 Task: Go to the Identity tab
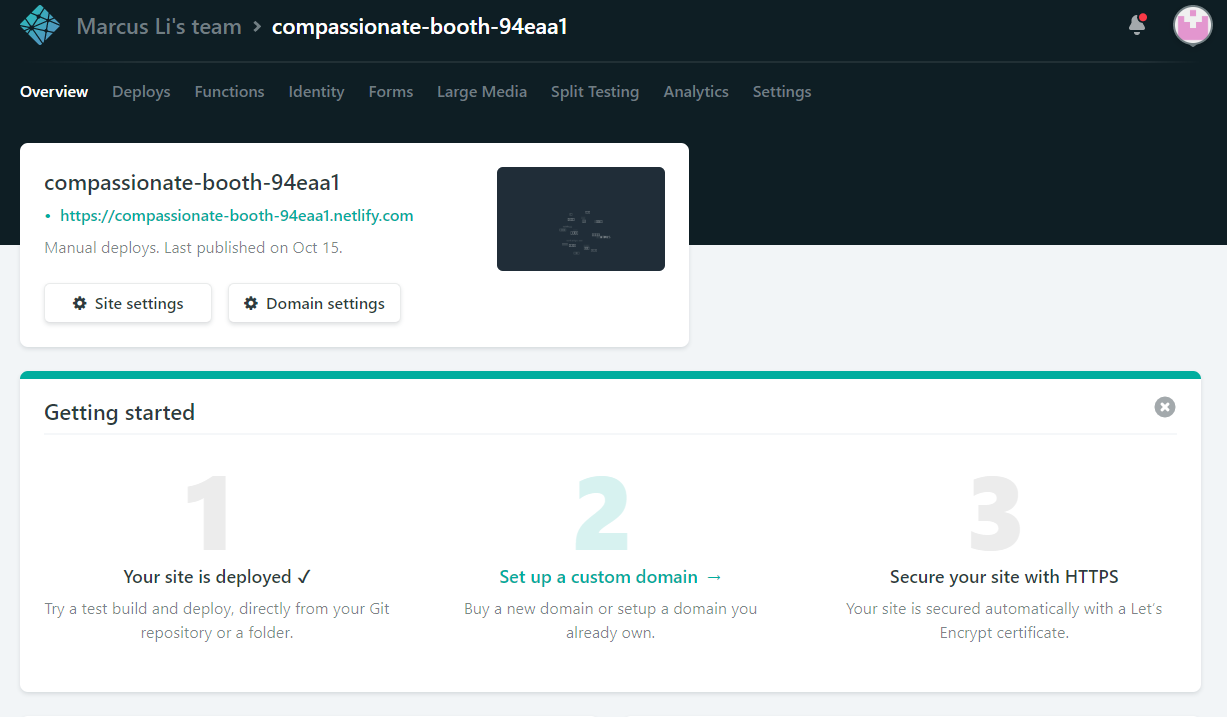click(316, 92)
